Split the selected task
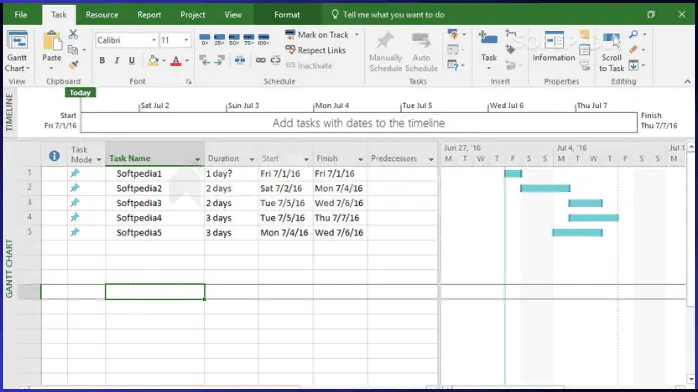 [239, 60]
